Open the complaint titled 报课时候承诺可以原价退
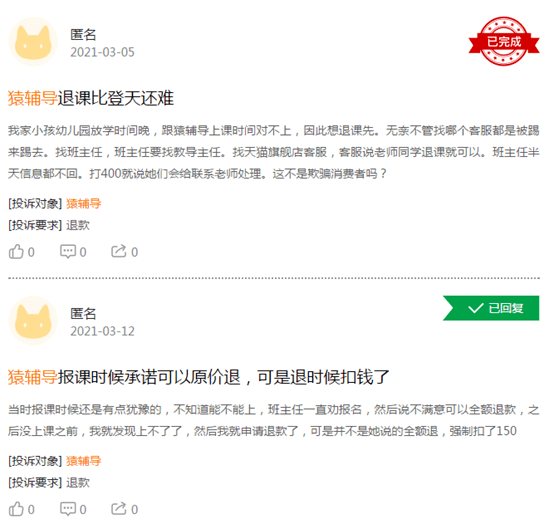Screen dimensions: 554x524 [199, 377]
